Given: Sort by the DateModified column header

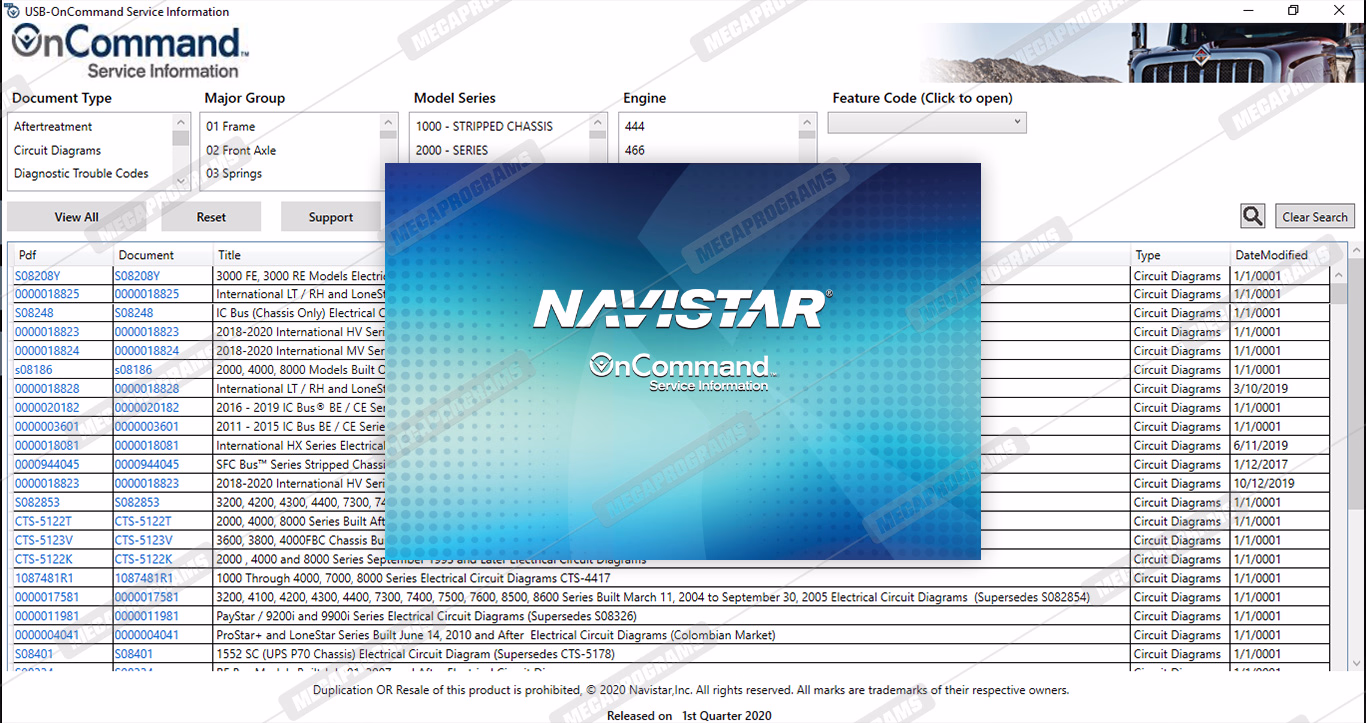Looking at the screenshot, I should pyautogui.click(x=1270, y=255).
